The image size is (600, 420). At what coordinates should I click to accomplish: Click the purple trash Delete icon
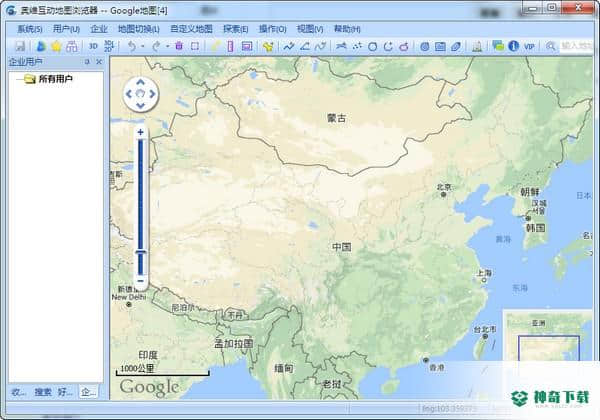click(x=179, y=46)
